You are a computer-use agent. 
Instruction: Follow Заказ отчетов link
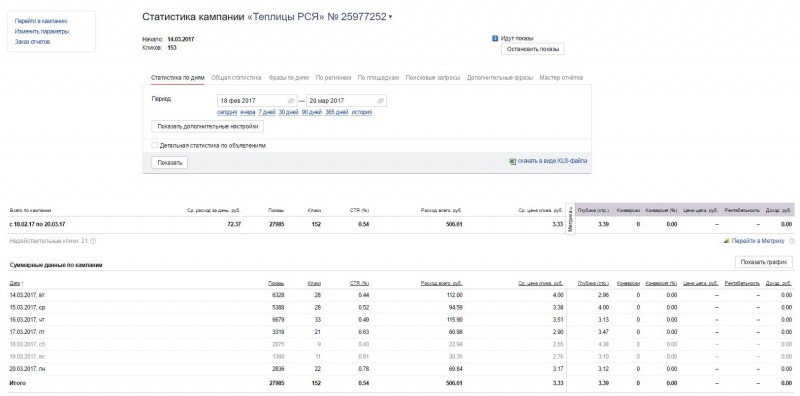point(33,42)
